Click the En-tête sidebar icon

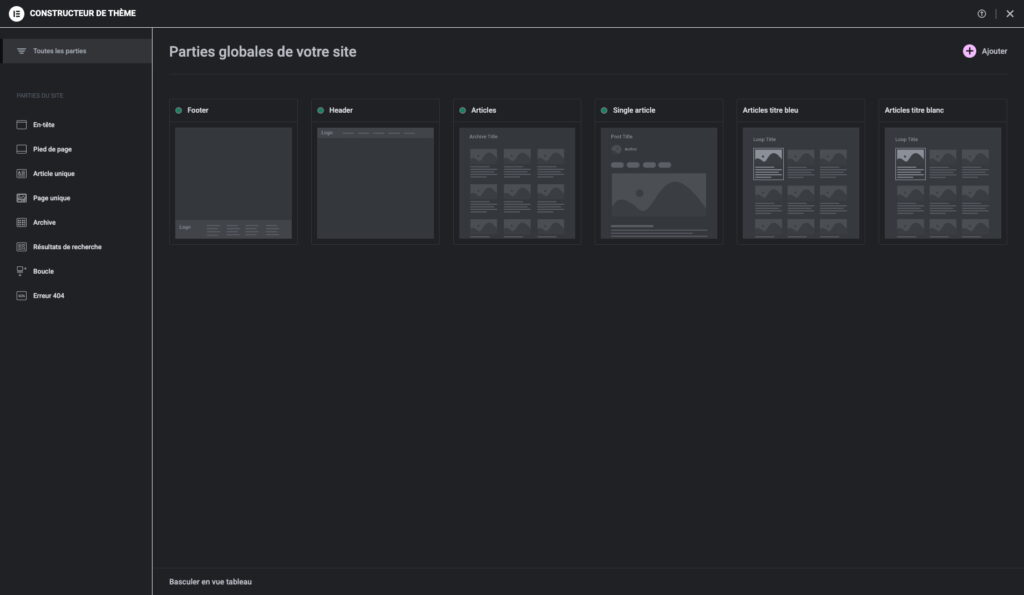(22, 125)
